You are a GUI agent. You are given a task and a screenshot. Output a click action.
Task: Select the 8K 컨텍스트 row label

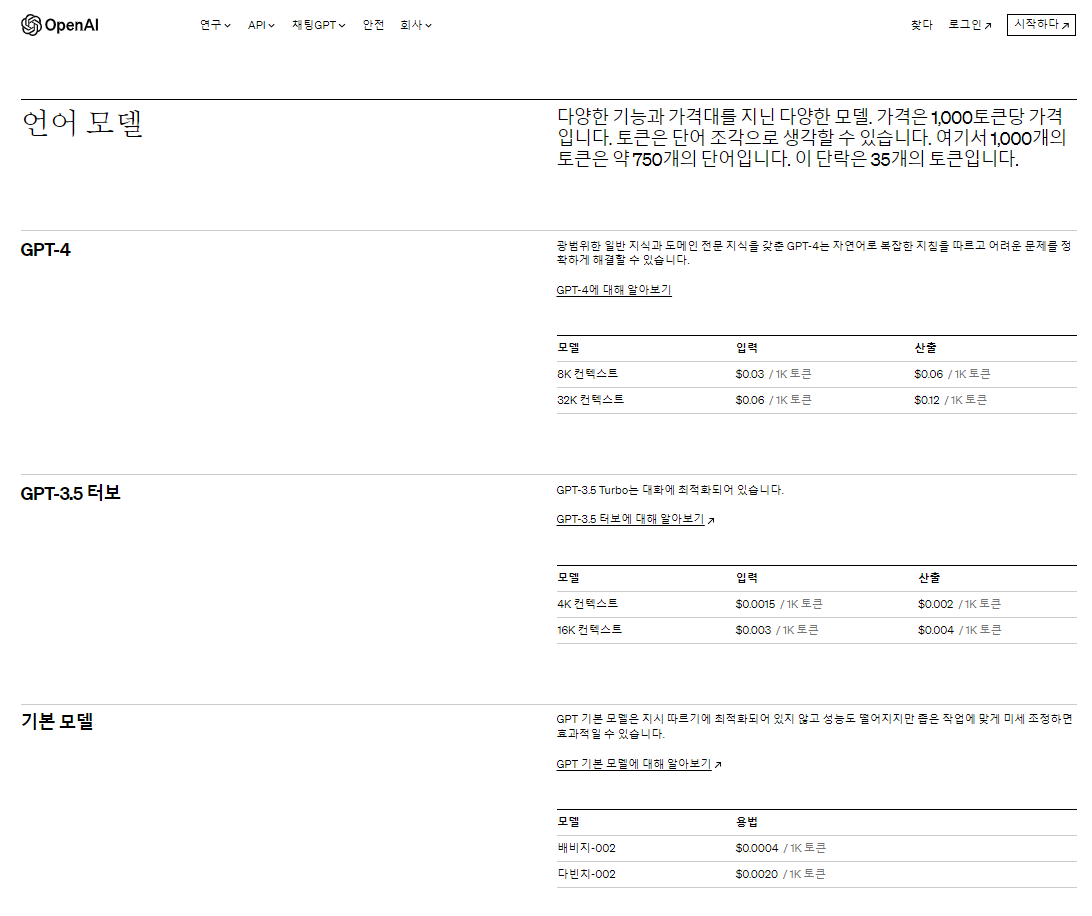click(587, 374)
